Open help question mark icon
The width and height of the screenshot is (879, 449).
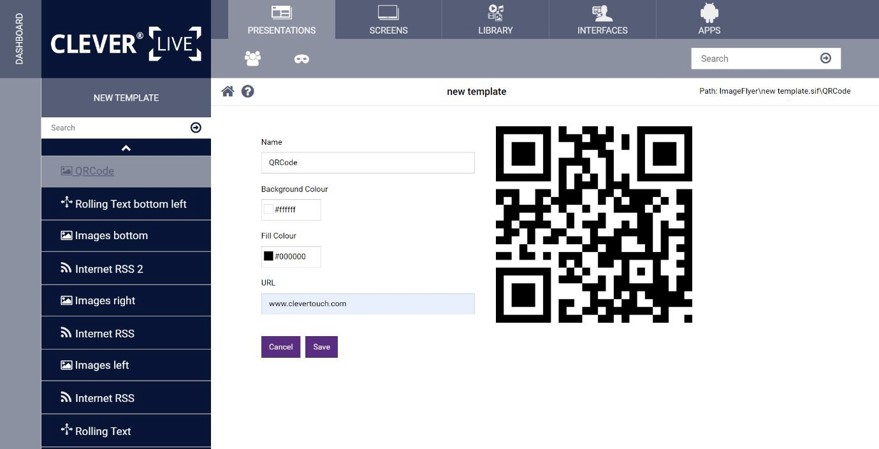pyautogui.click(x=248, y=91)
